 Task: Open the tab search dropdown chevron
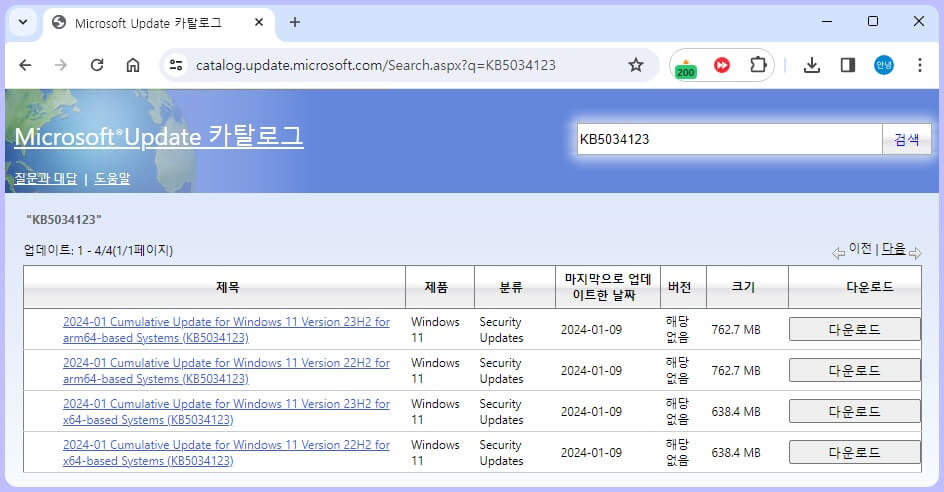[23, 22]
